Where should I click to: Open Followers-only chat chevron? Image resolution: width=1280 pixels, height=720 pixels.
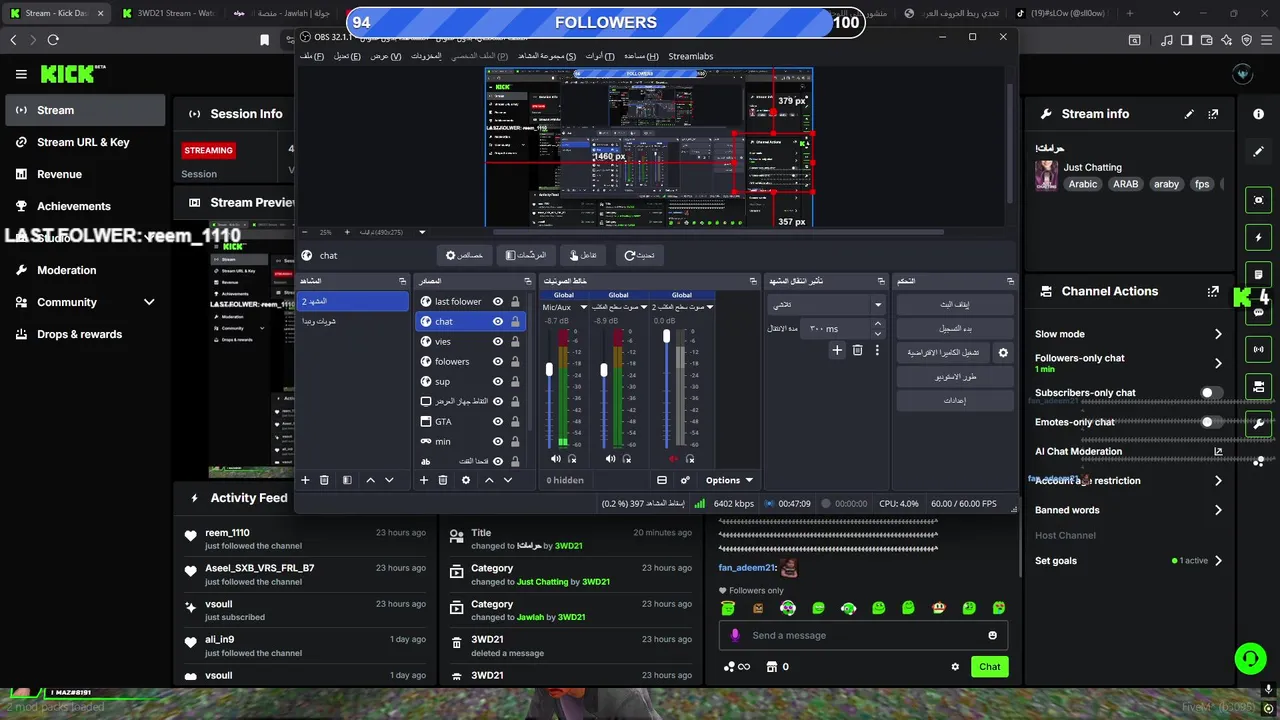1218,363
